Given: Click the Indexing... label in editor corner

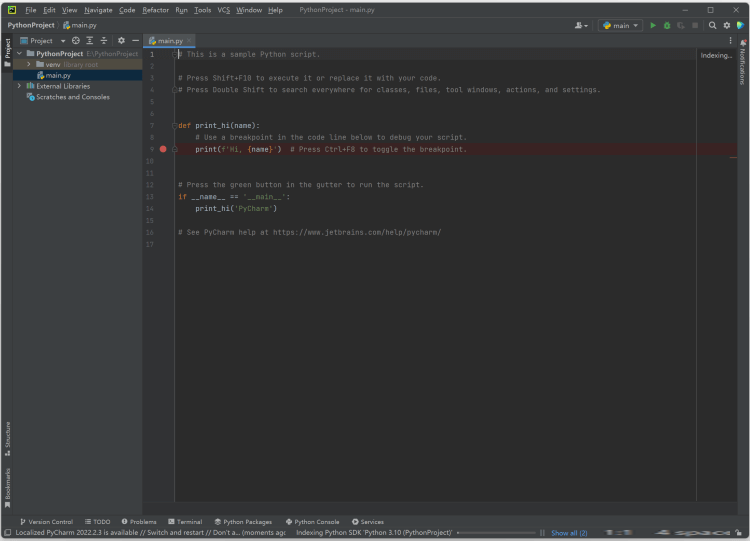Looking at the screenshot, I should (716, 55).
